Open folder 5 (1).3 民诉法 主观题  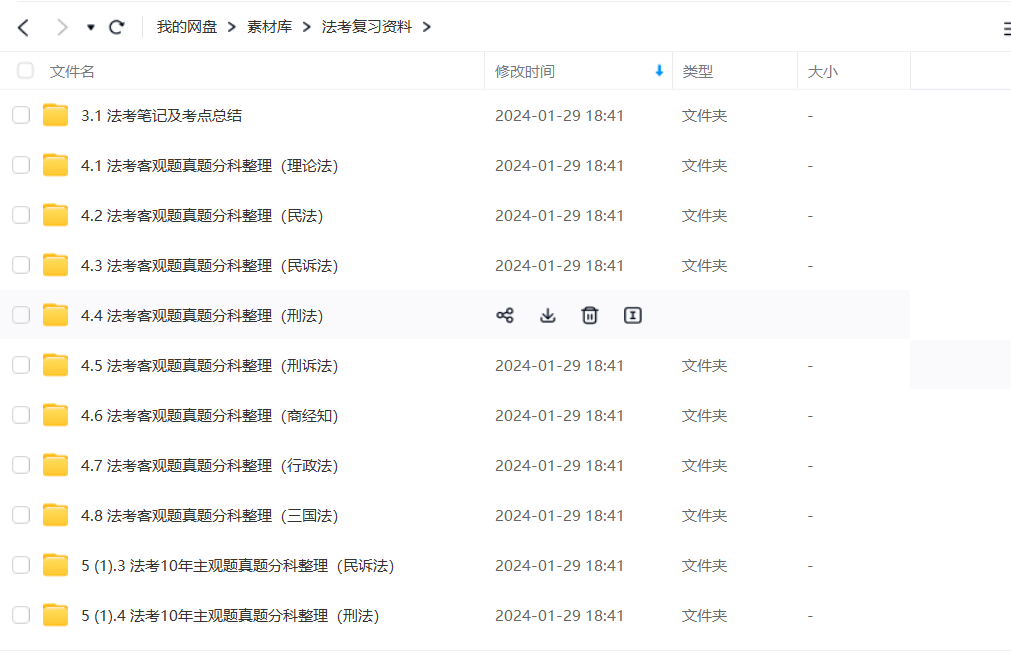(x=237, y=566)
